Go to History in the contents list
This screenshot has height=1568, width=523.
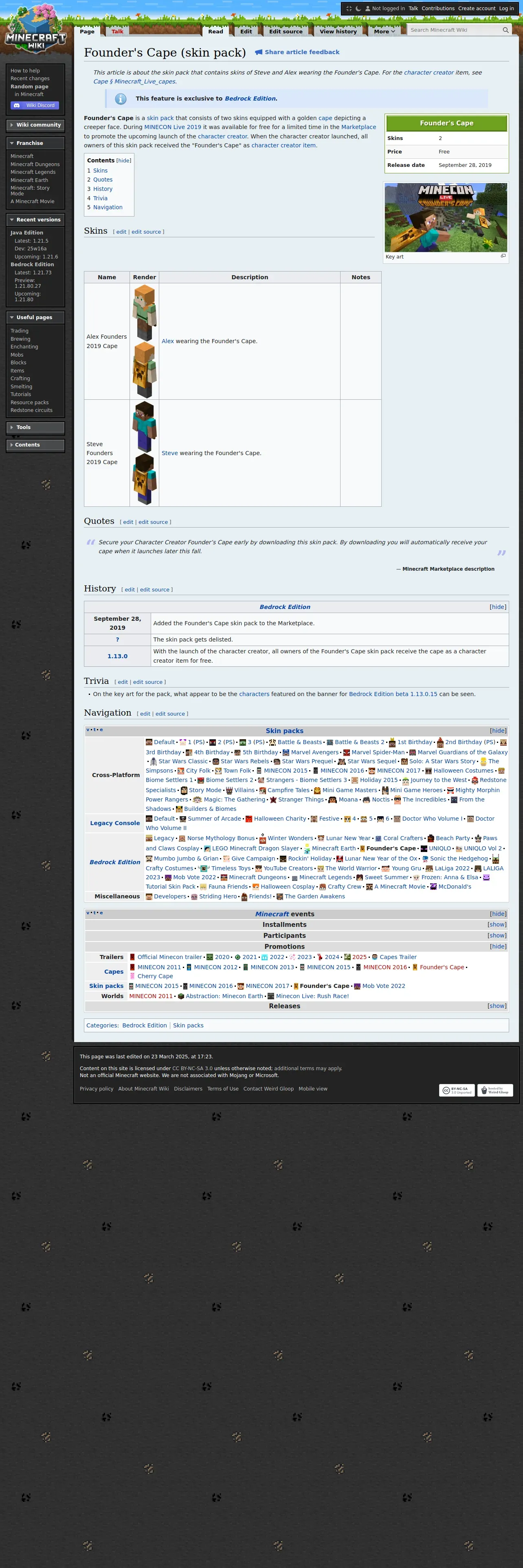click(103, 189)
